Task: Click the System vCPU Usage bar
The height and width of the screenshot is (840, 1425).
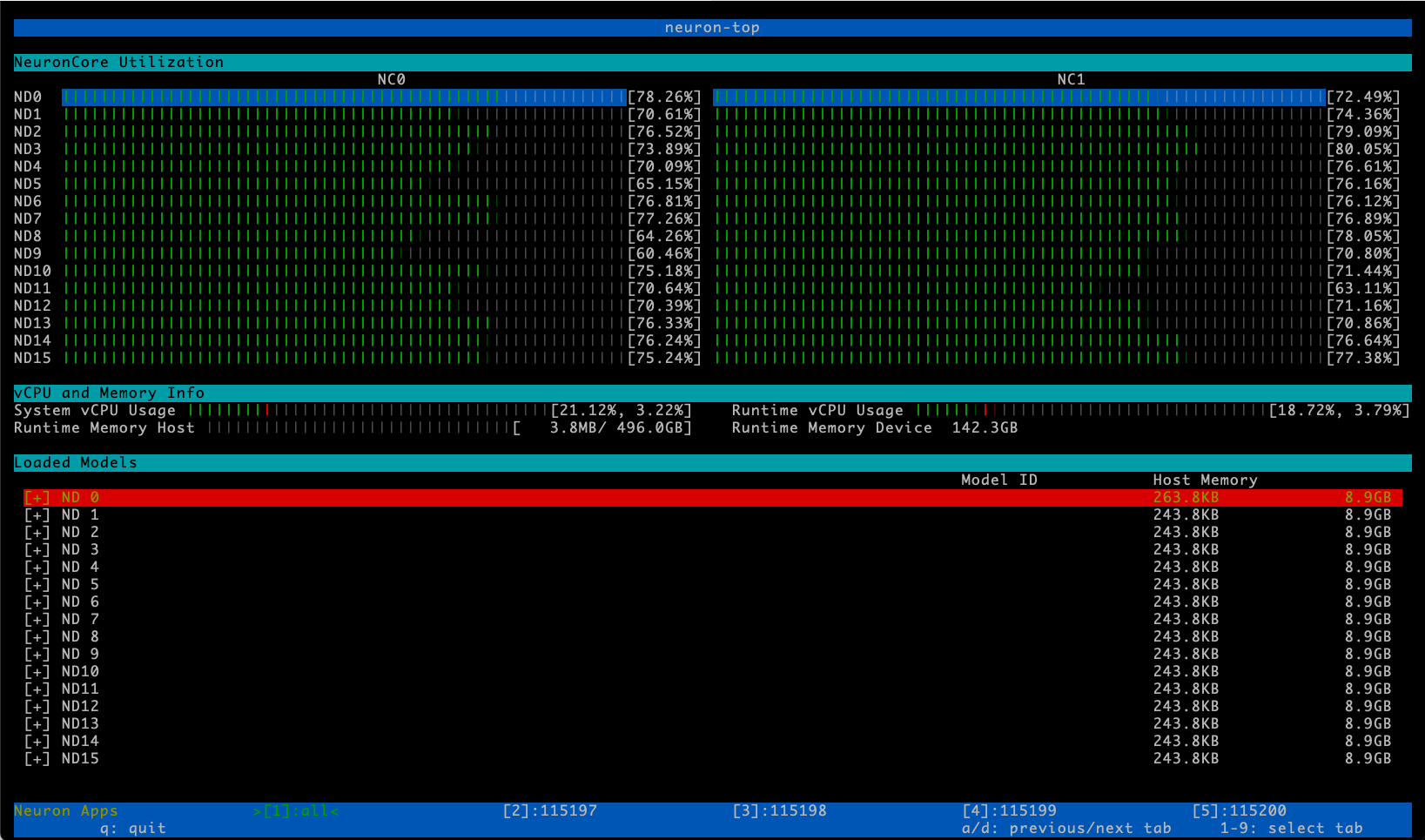Action: pyautogui.click(x=370, y=410)
